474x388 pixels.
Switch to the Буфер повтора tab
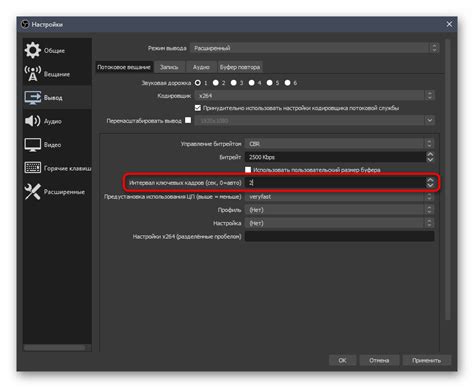tap(240, 67)
